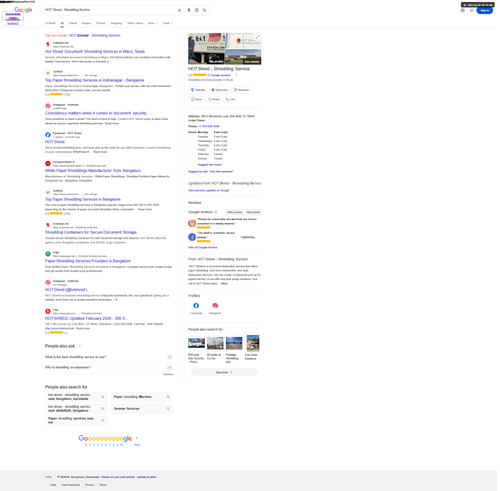The width and height of the screenshot is (500, 491).
Task: Click the Facebook favicon on the HOT Shred result
Action: coord(48,135)
